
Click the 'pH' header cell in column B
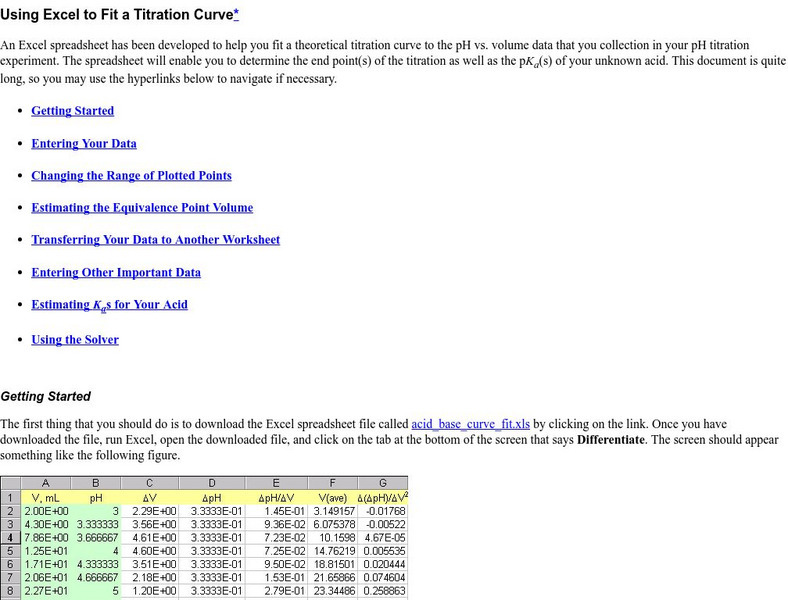tap(96, 498)
